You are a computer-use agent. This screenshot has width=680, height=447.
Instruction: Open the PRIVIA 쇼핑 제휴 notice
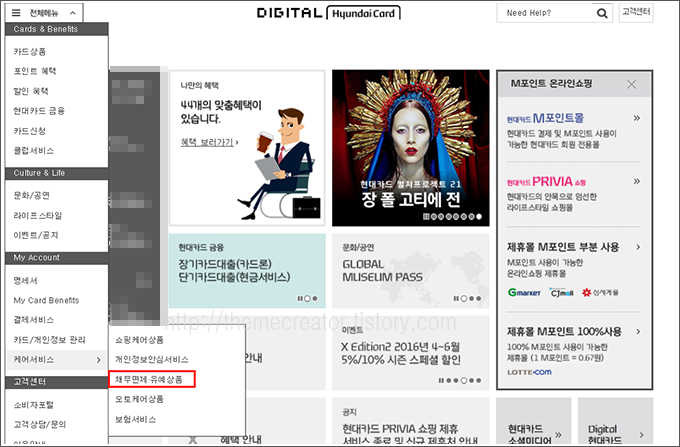pyautogui.click(x=411, y=422)
